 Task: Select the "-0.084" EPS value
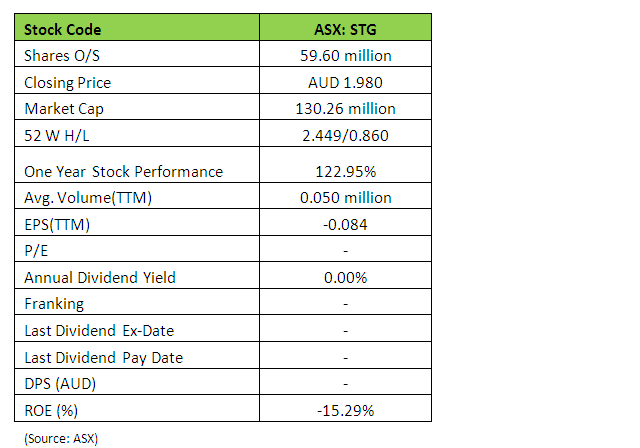(345, 224)
